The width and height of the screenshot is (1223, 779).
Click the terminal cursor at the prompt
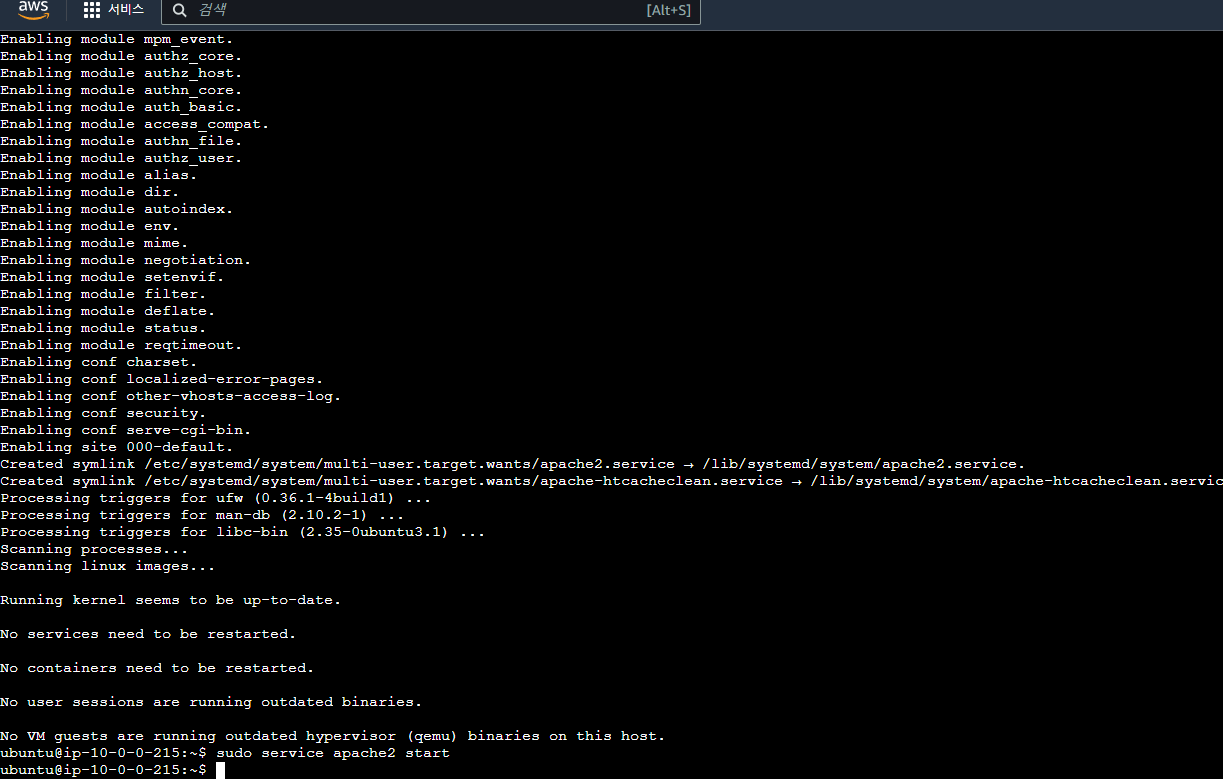220,770
